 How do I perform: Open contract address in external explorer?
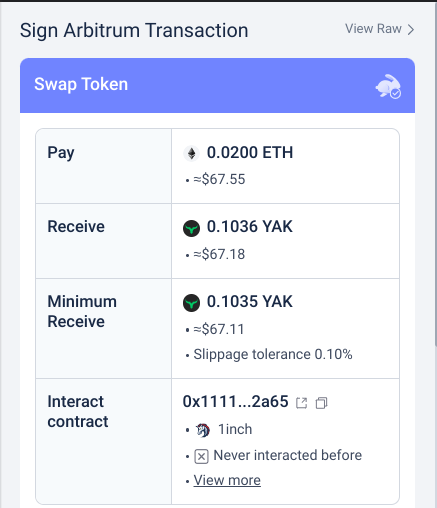click(x=302, y=403)
